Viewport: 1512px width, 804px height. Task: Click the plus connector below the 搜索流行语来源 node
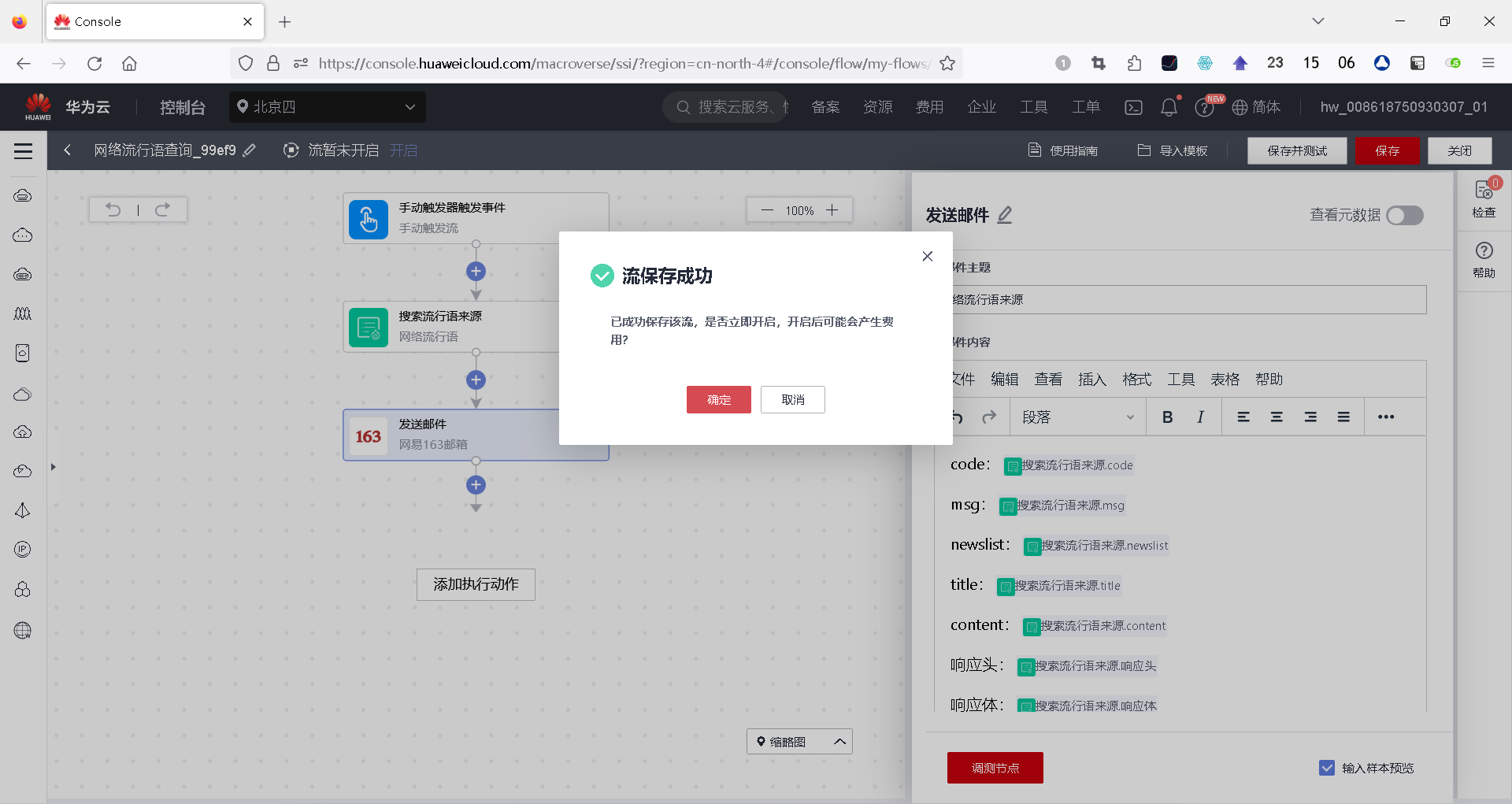click(476, 379)
